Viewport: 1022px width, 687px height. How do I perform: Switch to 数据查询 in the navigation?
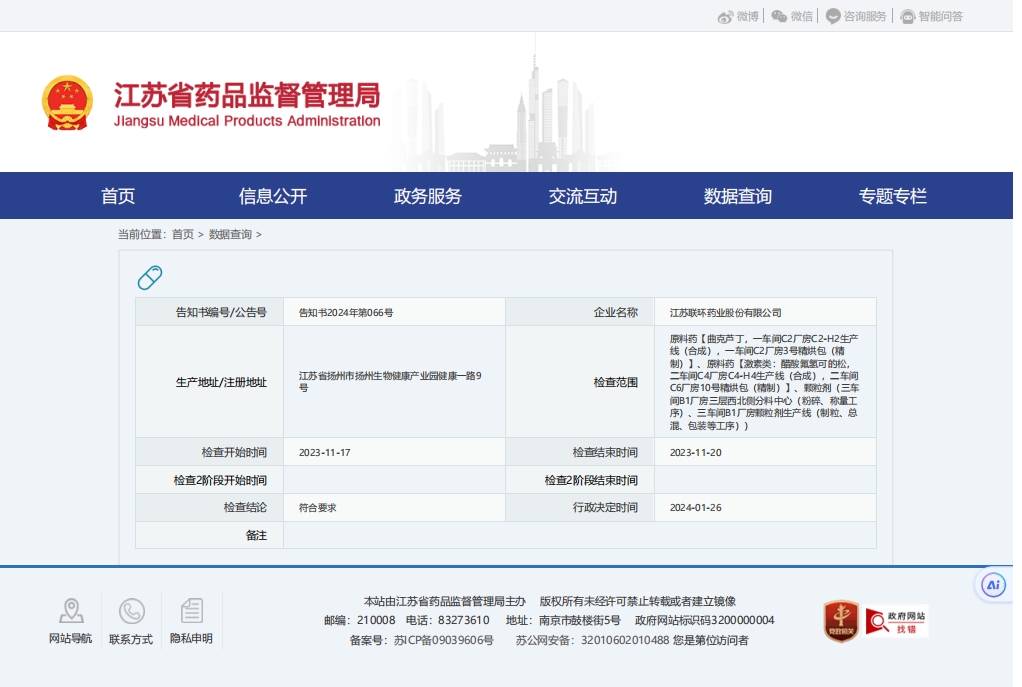tap(737, 195)
